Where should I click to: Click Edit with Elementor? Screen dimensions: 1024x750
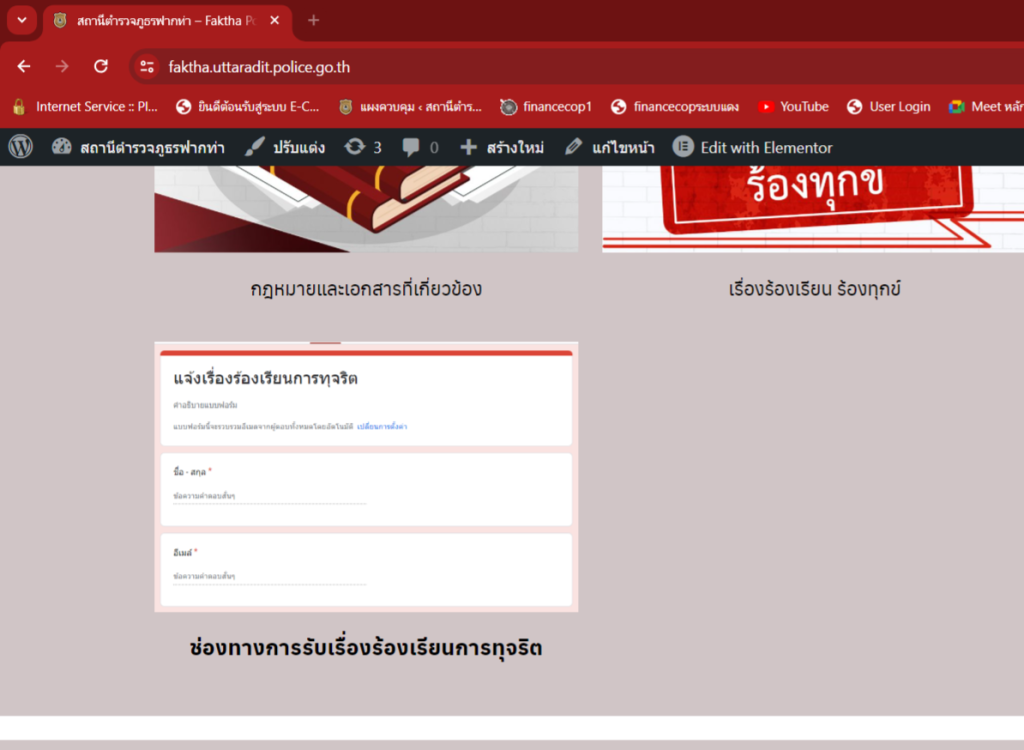pos(753,147)
